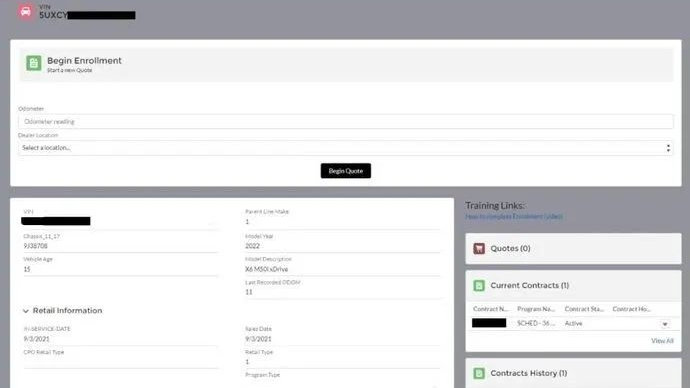The image size is (690, 388).
Task: Click the Last Recorded ODOM value 11
Action: click(249, 292)
